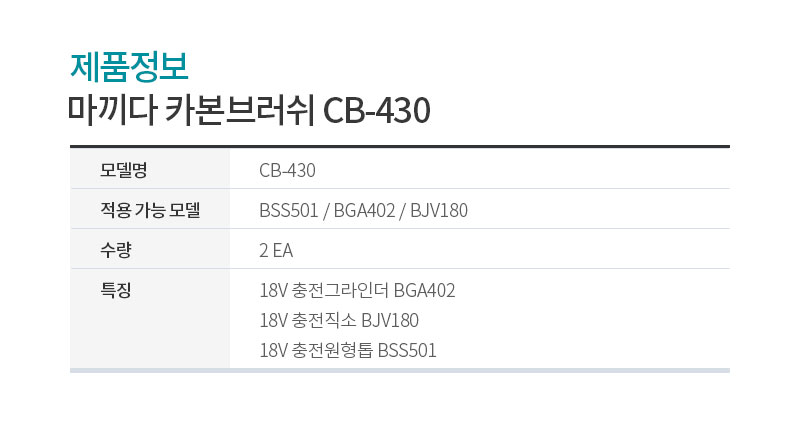Screen dimensions: 800x442
Task: Click BGA402 in compatible models row
Action: click(364, 210)
